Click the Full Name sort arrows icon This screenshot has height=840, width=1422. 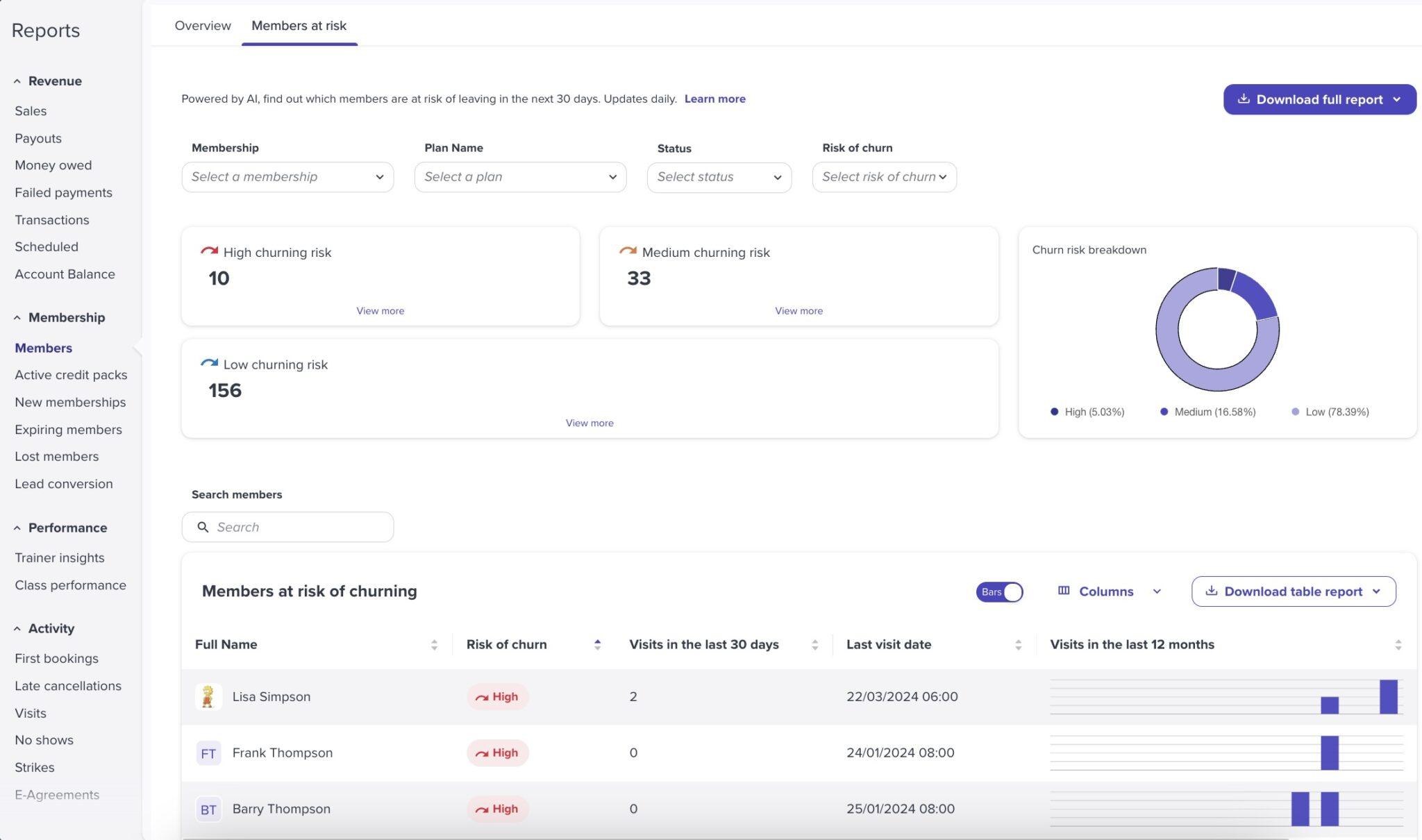pos(434,645)
